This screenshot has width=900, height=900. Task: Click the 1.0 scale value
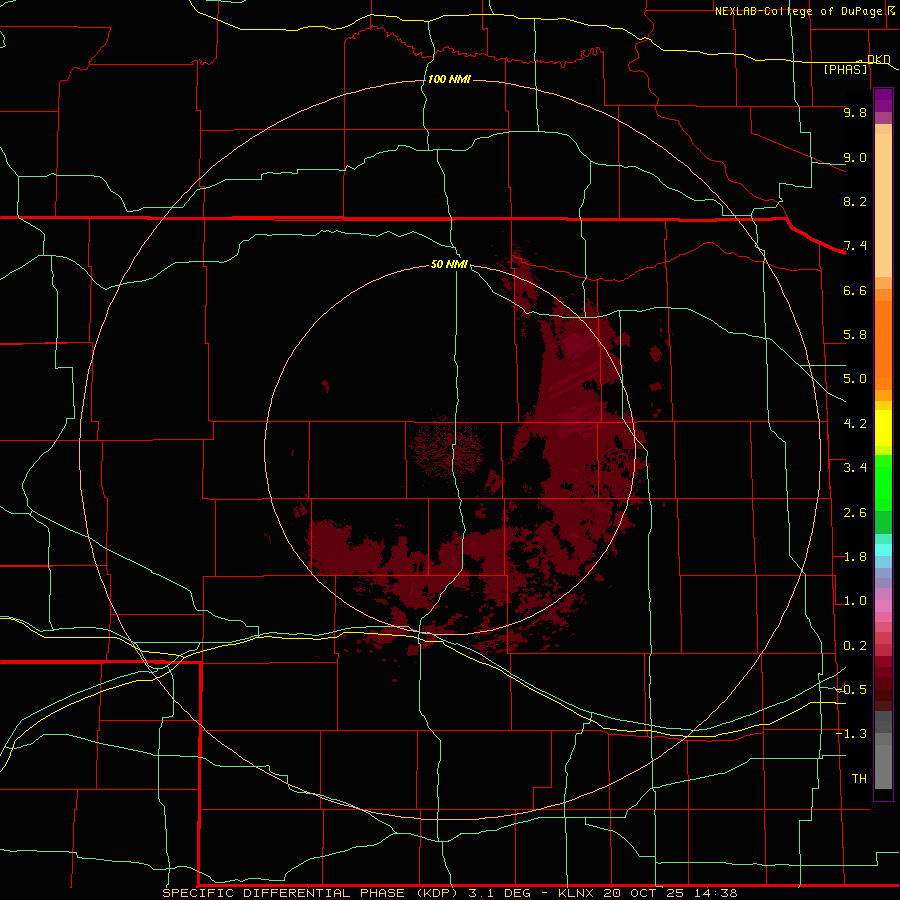tap(855, 601)
